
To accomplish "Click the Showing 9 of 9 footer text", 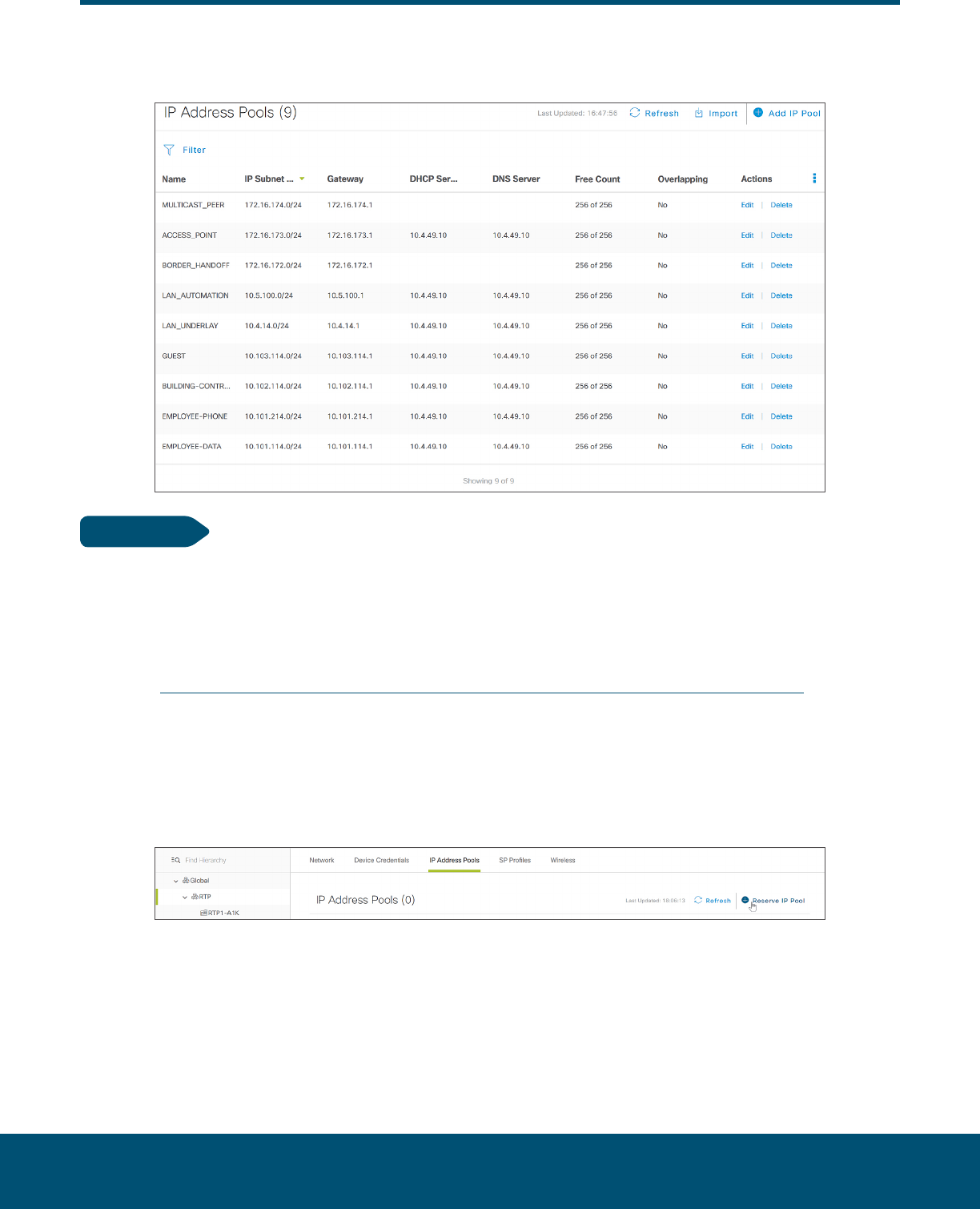I will 488,481.
